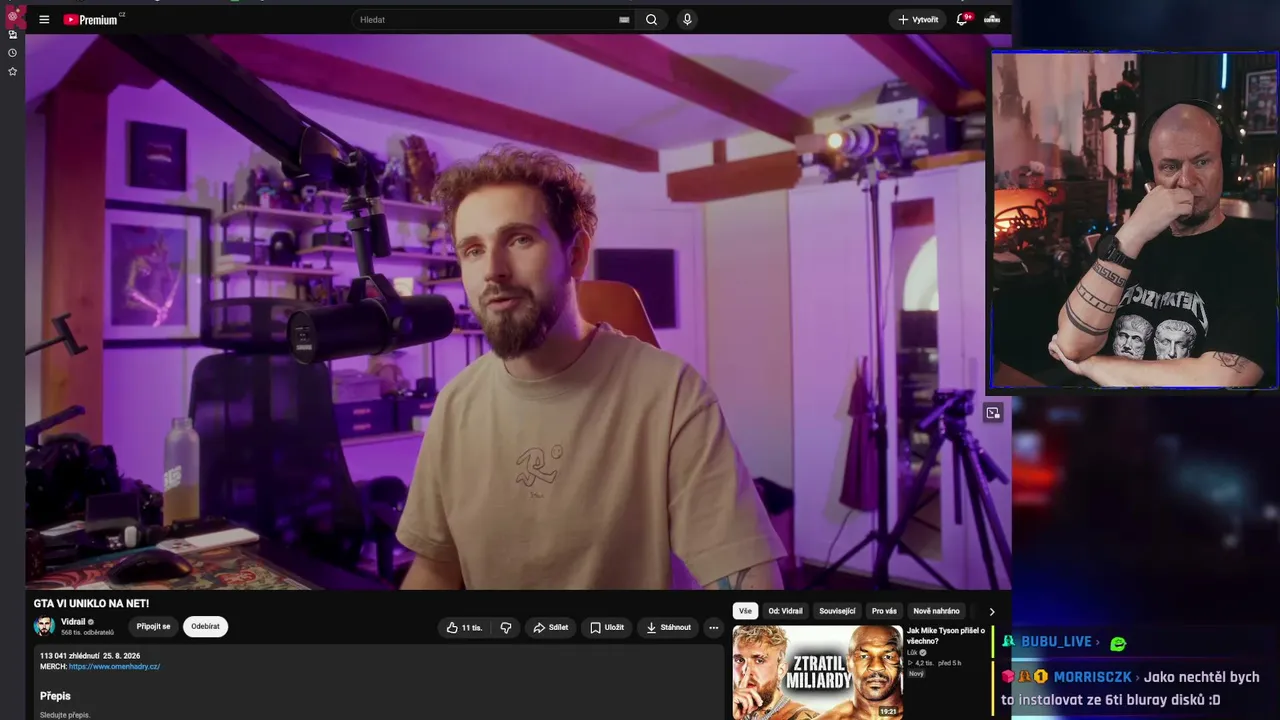Open the Vidrail channel avatar

click(44, 626)
